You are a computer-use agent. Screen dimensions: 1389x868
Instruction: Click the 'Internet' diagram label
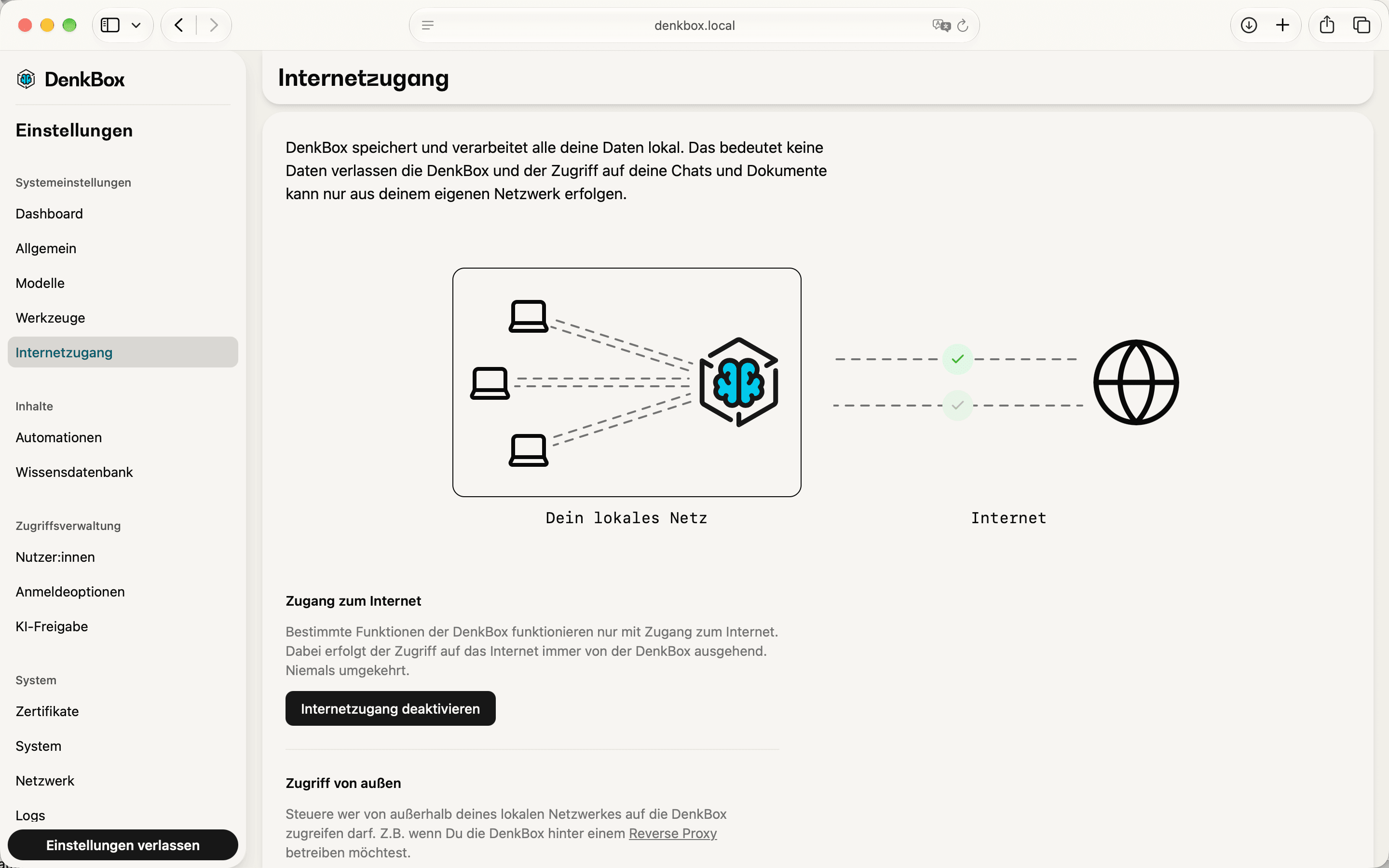tap(1008, 518)
